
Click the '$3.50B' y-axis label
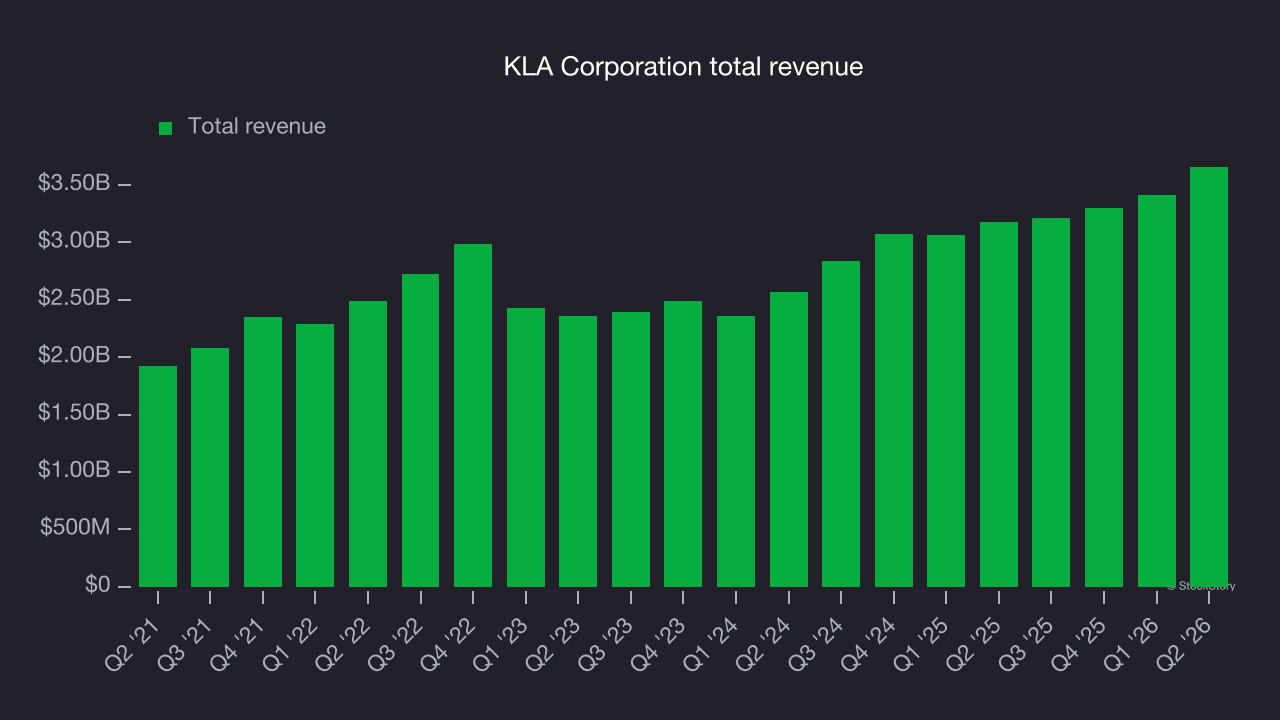(74, 184)
